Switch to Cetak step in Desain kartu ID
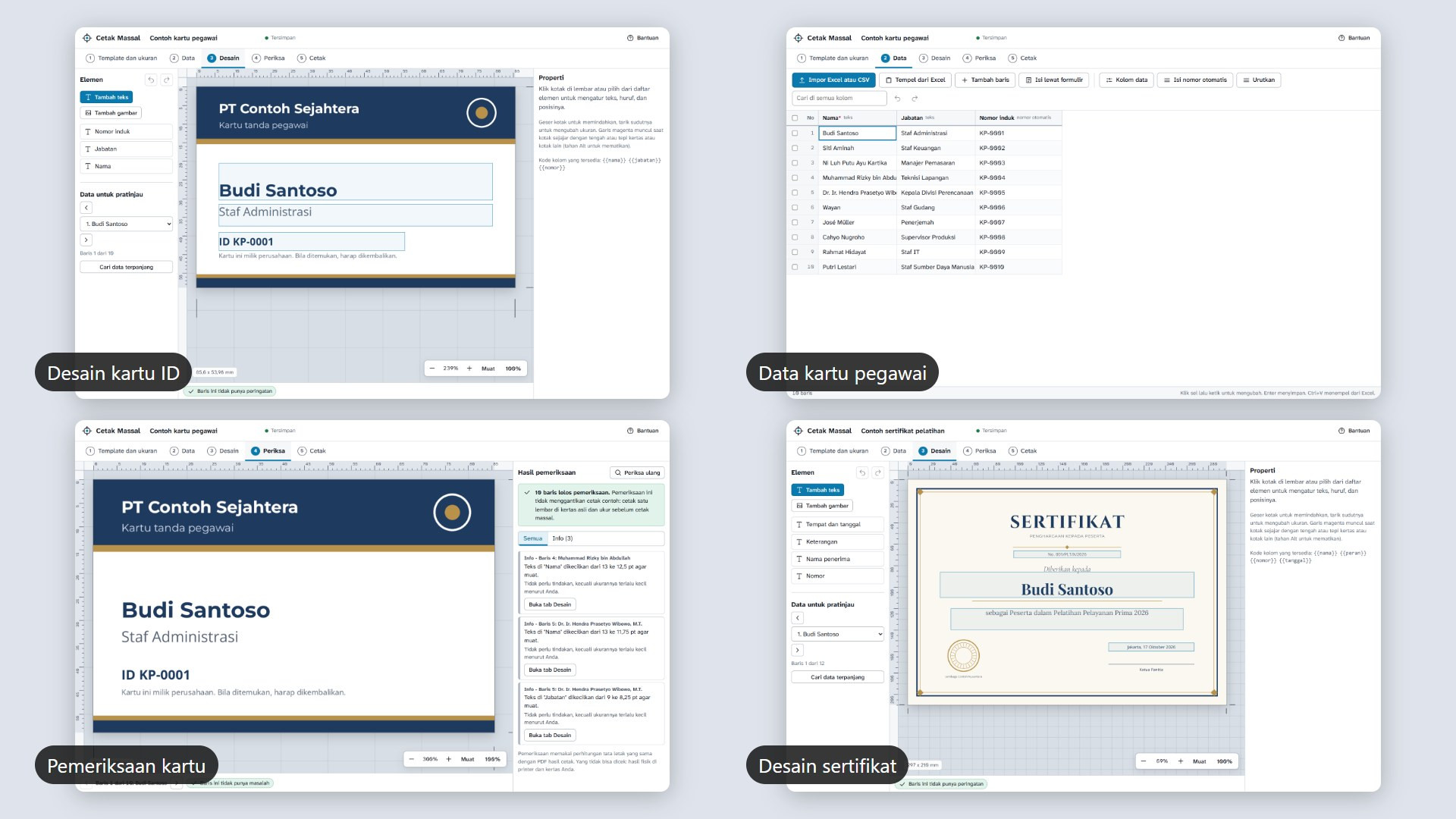Image resolution: width=1456 pixels, height=819 pixels. pos(312,58)
